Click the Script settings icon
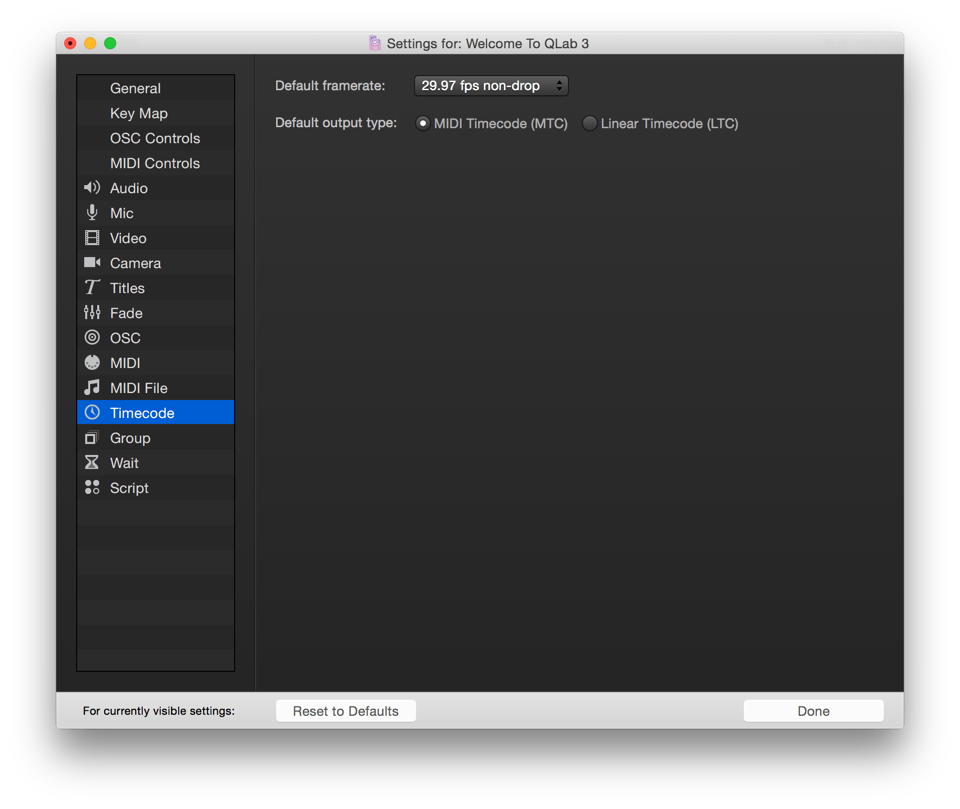 click(92, 488)
